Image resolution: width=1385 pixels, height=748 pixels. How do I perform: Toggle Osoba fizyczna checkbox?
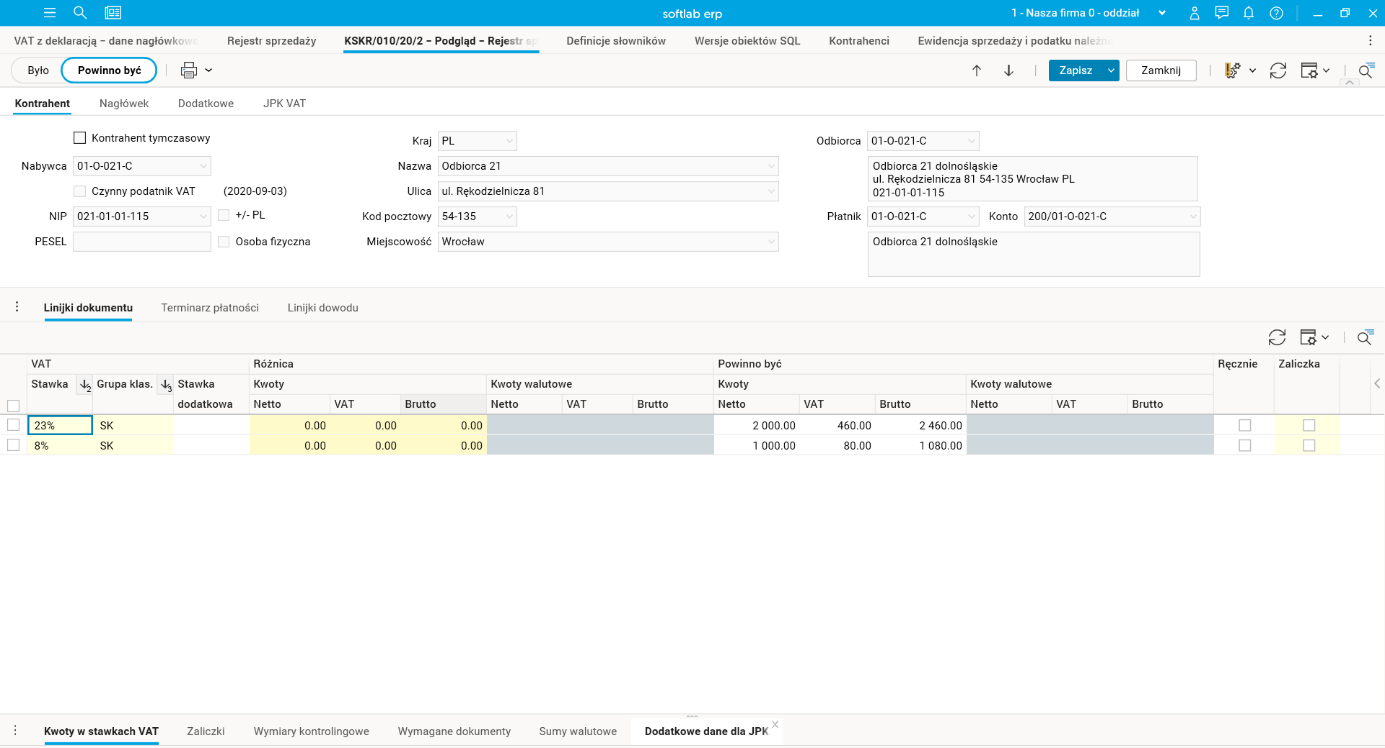coord(224,241)
